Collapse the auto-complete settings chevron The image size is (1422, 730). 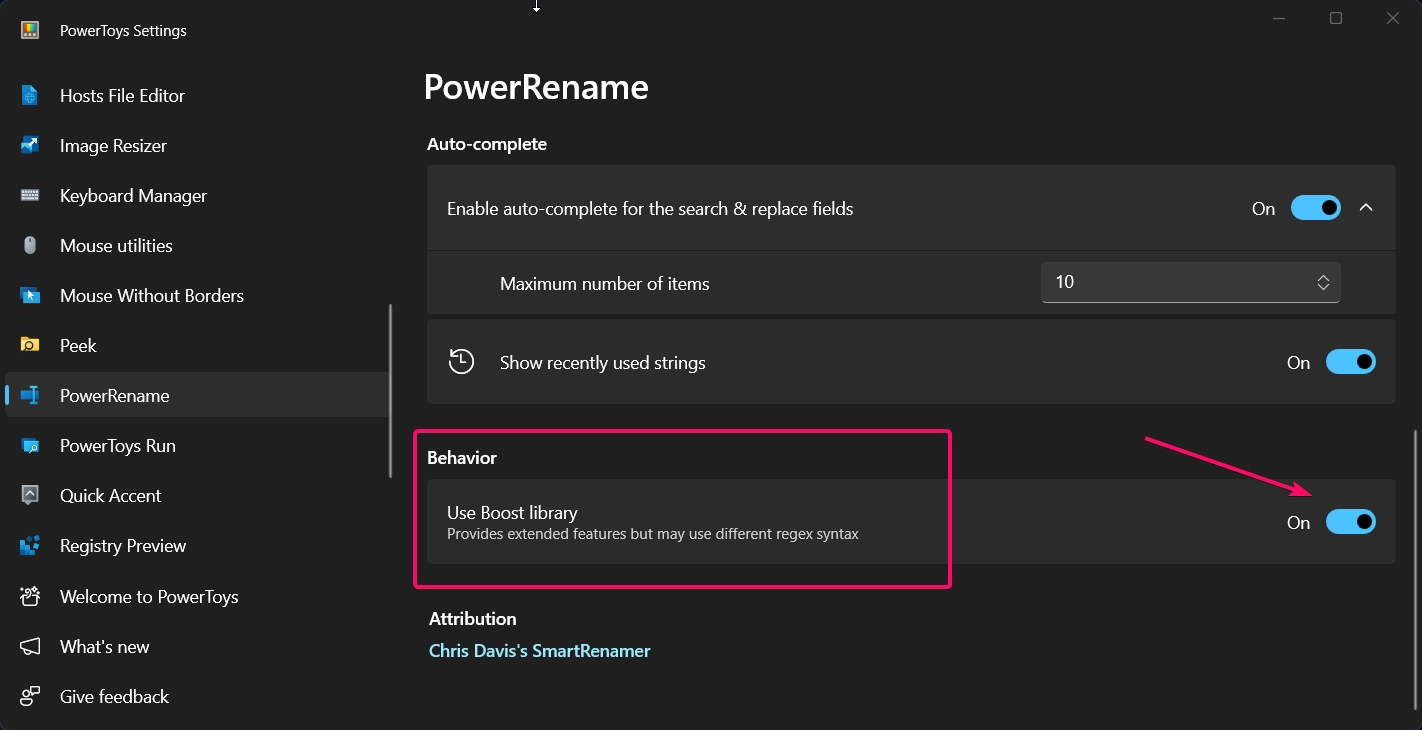[1366, 208]
